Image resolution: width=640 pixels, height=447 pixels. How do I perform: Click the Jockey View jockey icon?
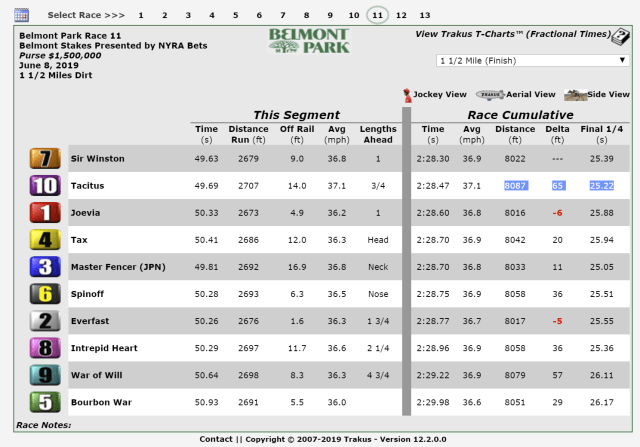[x=407, y=96]
